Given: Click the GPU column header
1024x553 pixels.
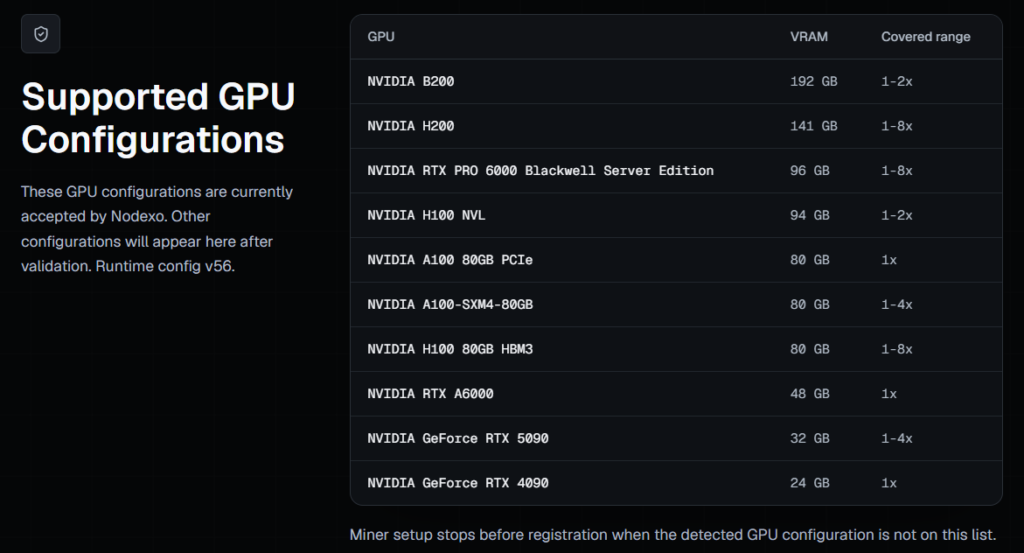Looking at the screenshot, I should pyautogui.click(x=381, y=37).
